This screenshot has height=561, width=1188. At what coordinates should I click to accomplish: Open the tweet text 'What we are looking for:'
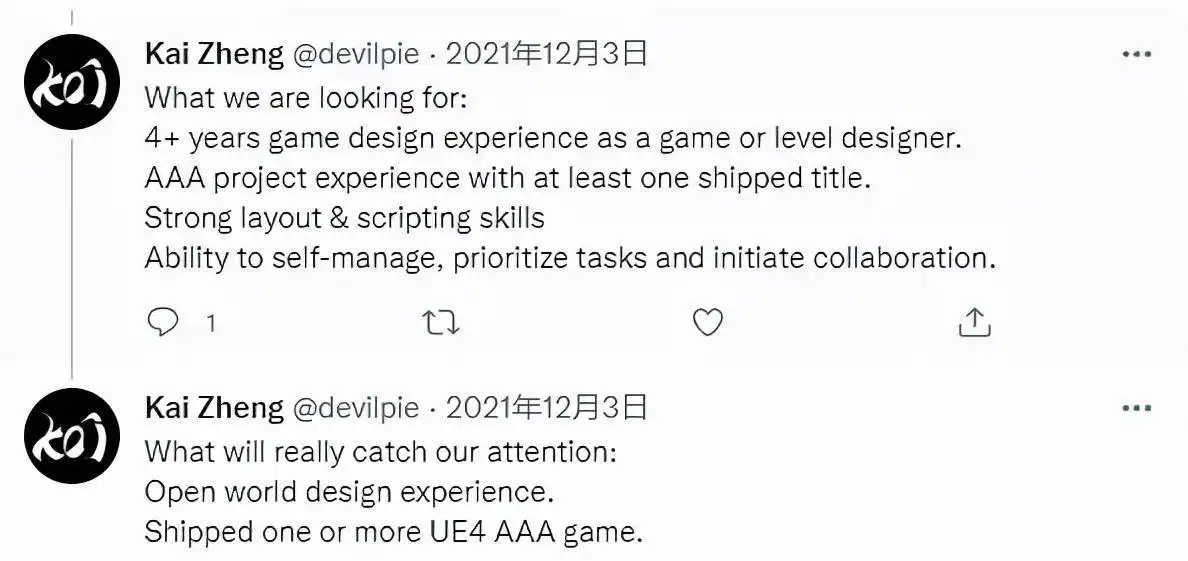pyautogui.click(x=306, y=98)
